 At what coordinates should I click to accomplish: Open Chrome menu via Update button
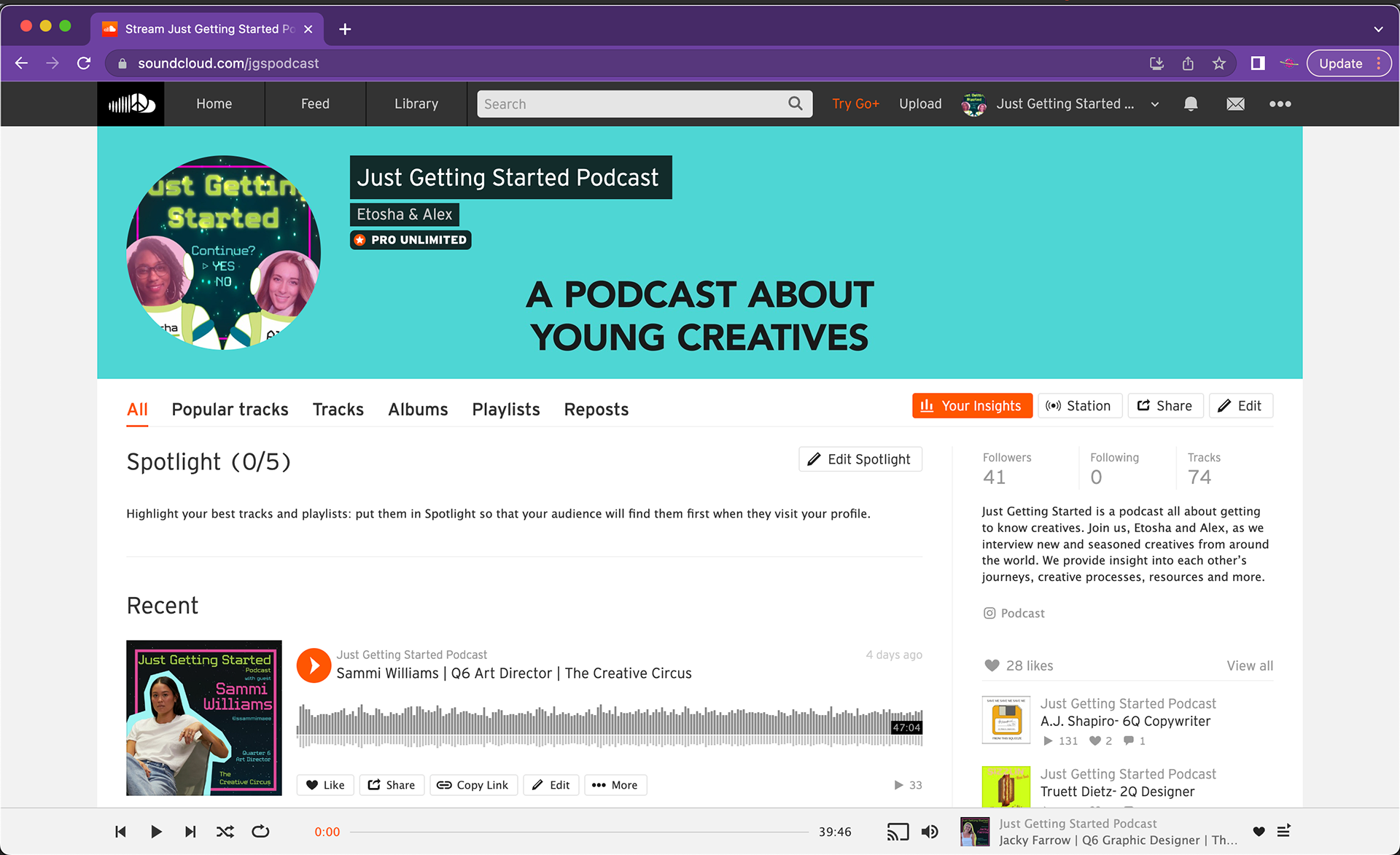point(1349,63)
